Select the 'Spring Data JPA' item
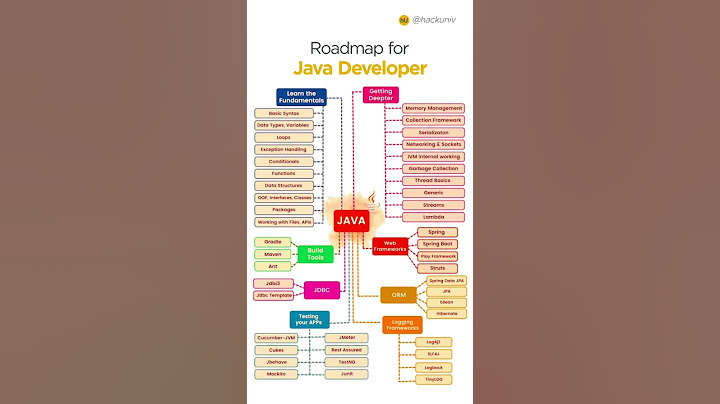The height and width of the screenshot is (404, 720). [446, 281]
